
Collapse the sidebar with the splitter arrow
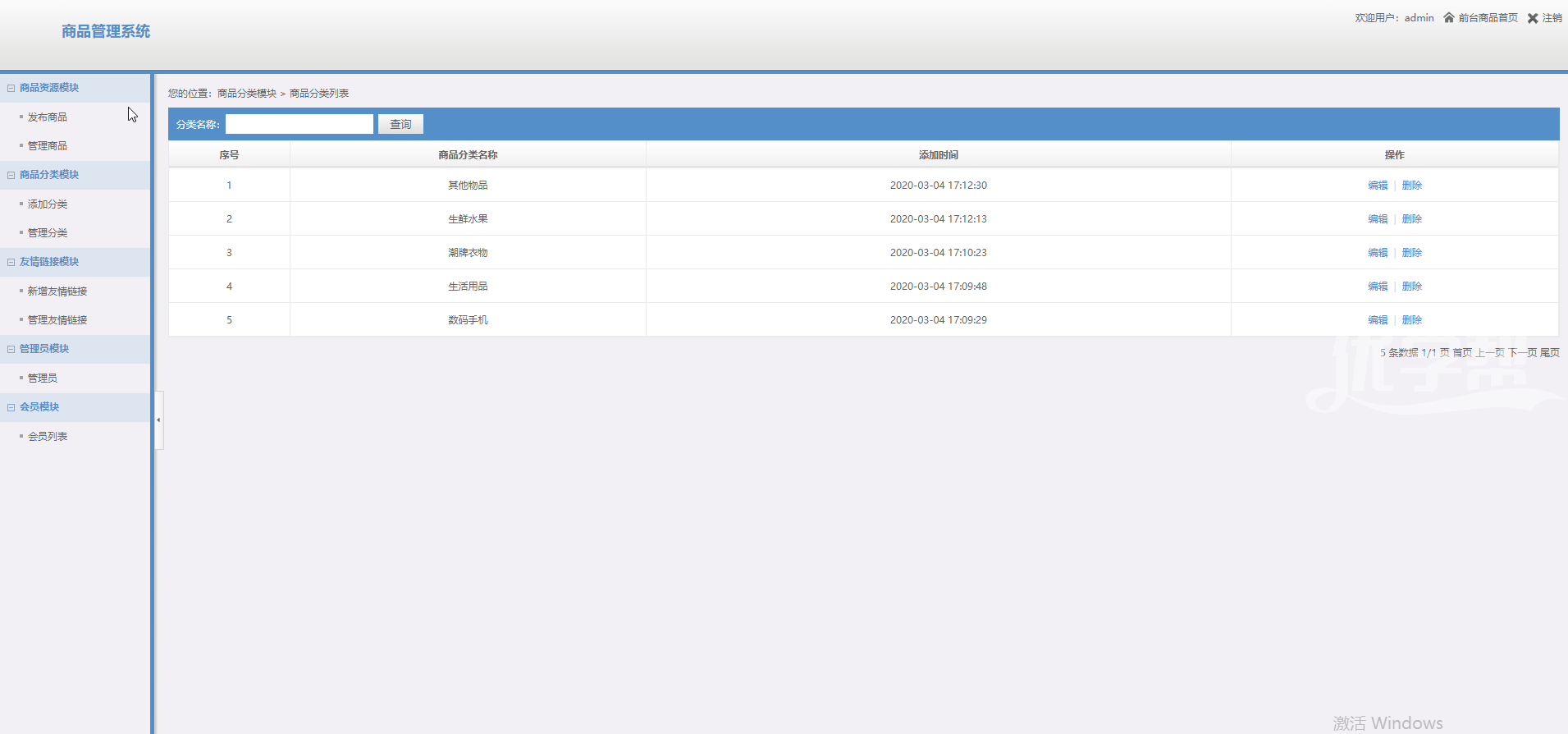click(158, 420)
